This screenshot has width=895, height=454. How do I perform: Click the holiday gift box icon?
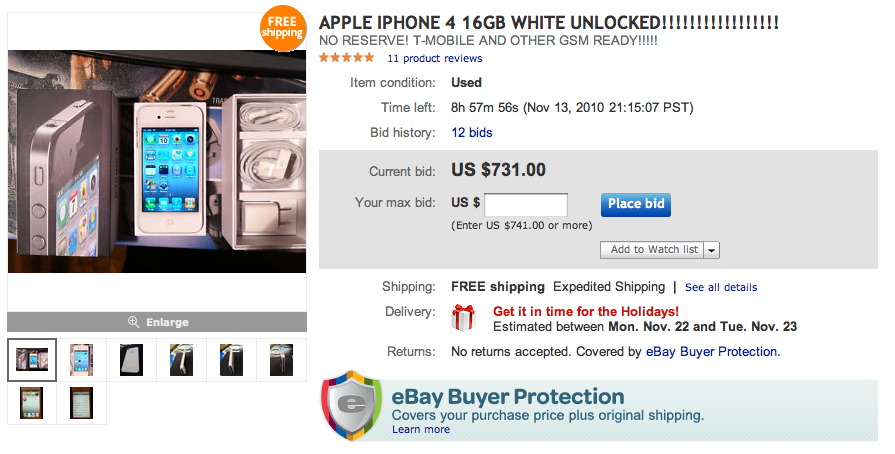[x=464, y=318]
